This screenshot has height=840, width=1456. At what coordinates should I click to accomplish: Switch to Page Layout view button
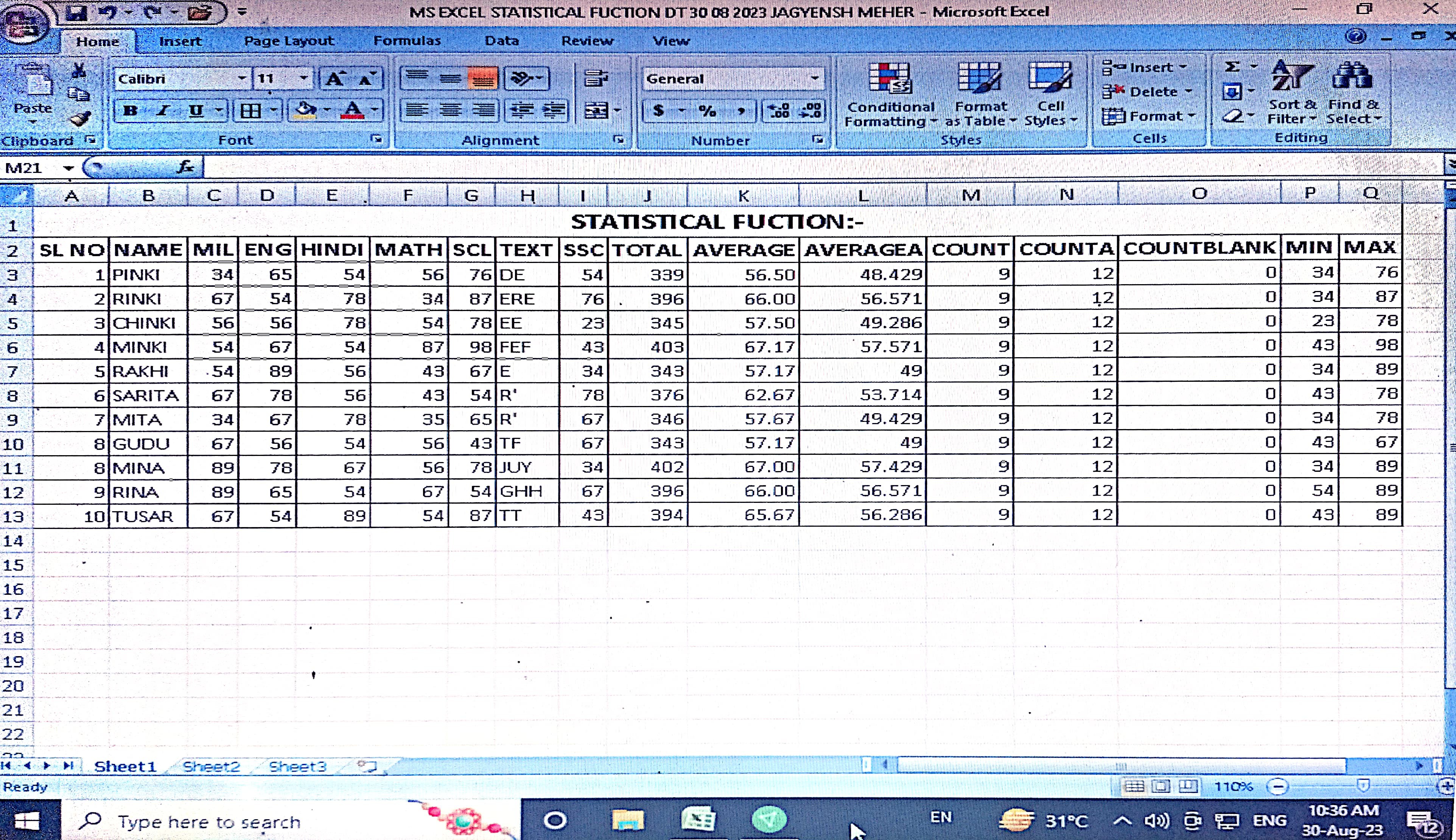(x=1161, y=786)
